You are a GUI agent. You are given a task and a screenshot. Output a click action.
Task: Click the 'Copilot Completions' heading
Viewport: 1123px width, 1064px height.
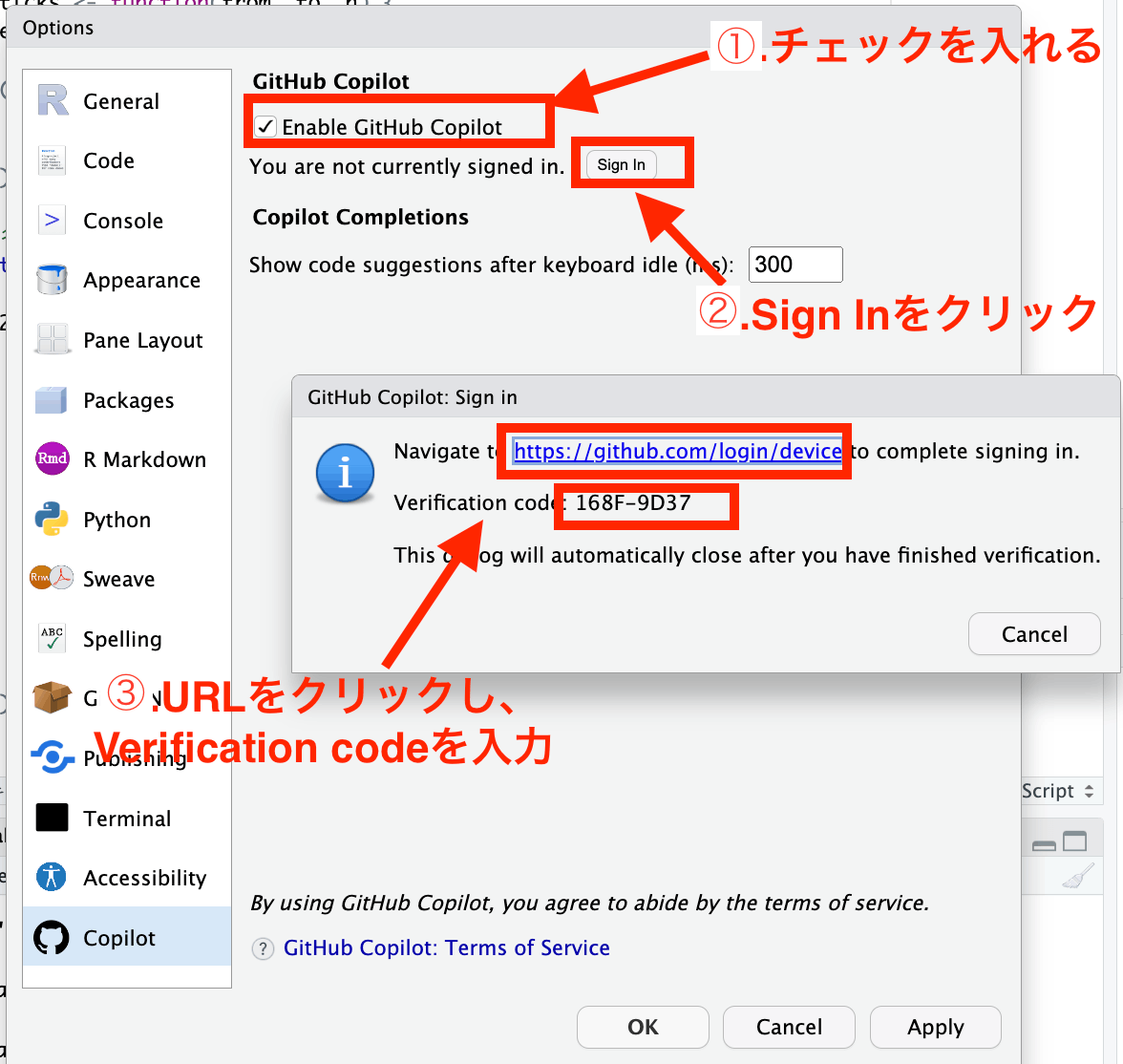[360, 217]
